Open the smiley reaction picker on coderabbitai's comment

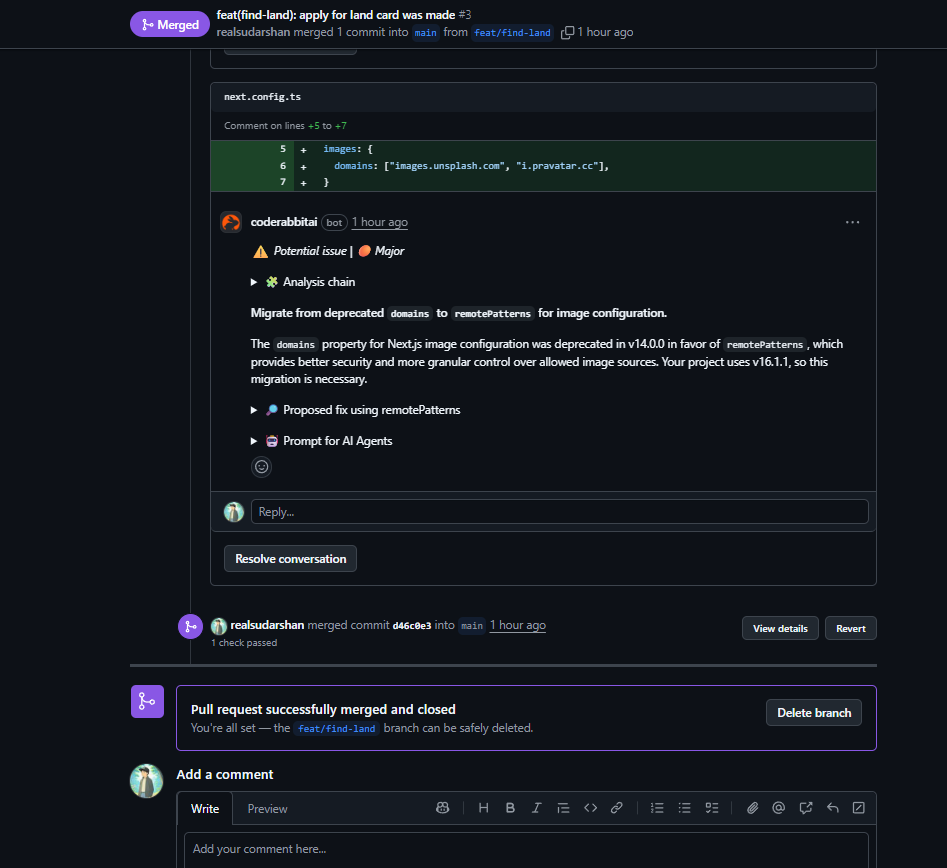click(261, 466)
